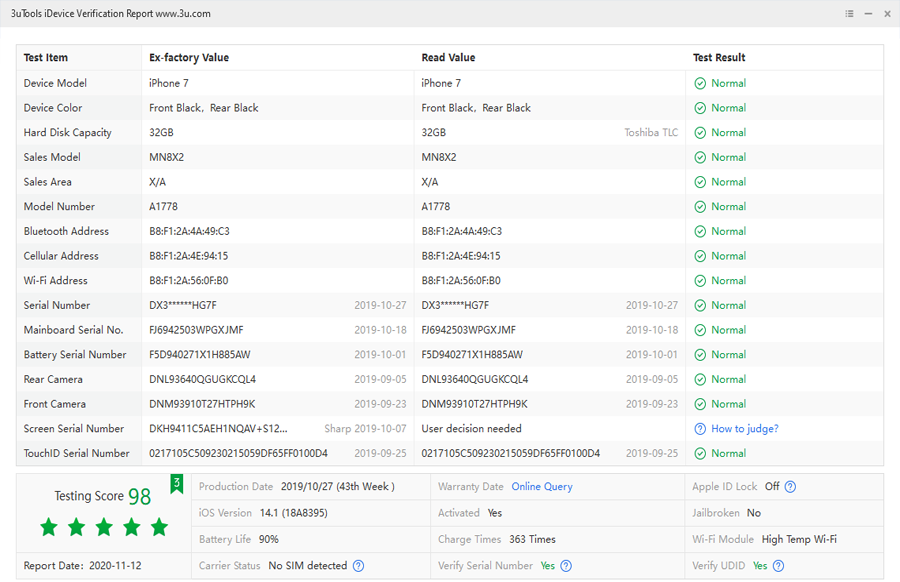Select read value front camera serial DNM93910T27HTPH9K
This screenshot has width=900, height=582.
coord(474,404)
